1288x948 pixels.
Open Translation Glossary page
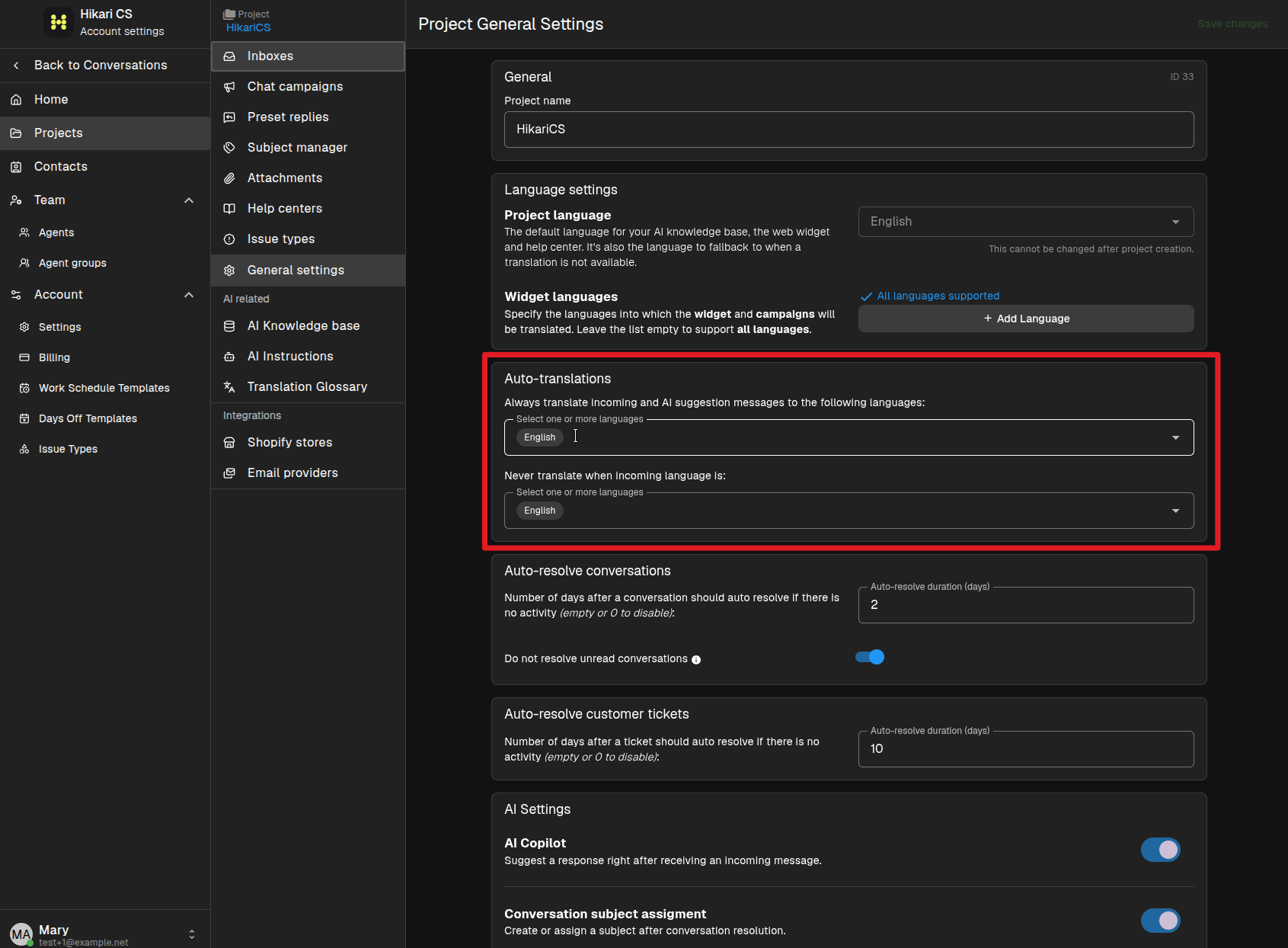pos(308,387)
